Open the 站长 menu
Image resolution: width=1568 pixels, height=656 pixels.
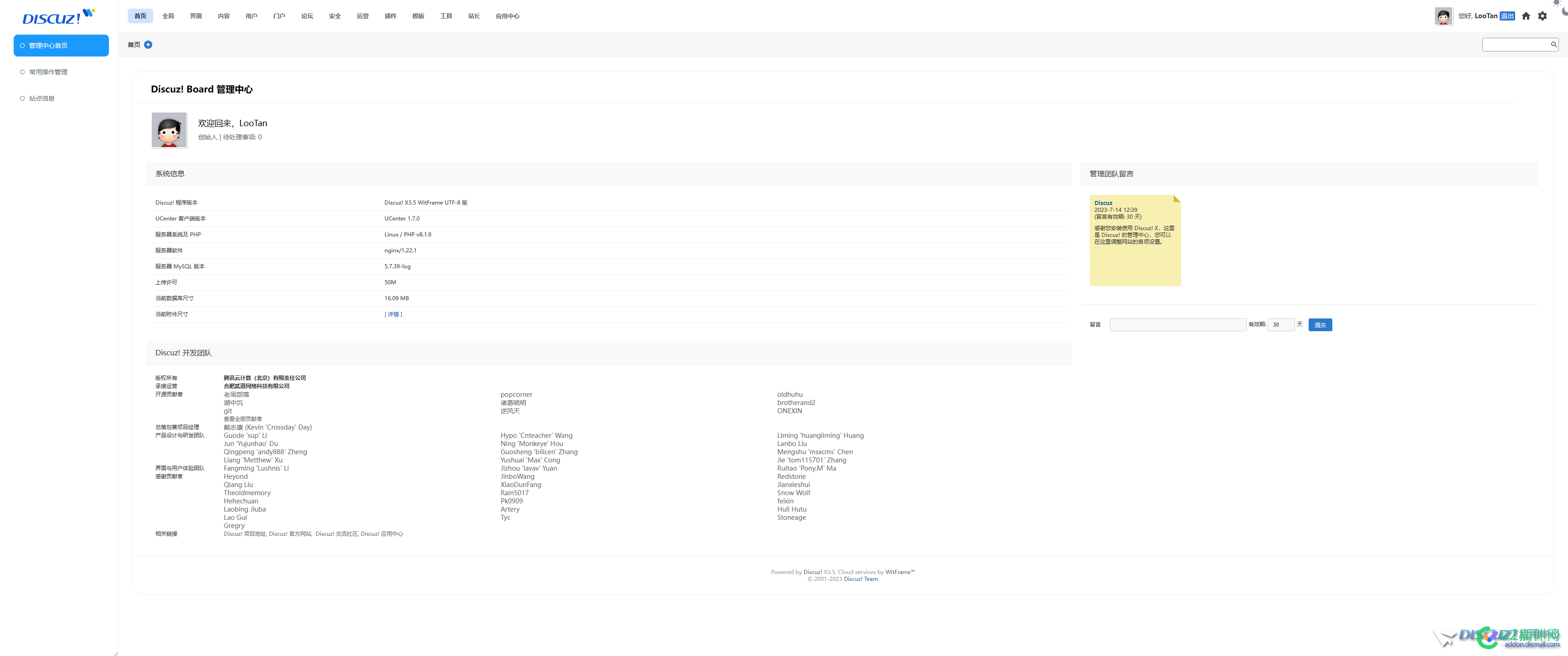(x=474, y=16)
